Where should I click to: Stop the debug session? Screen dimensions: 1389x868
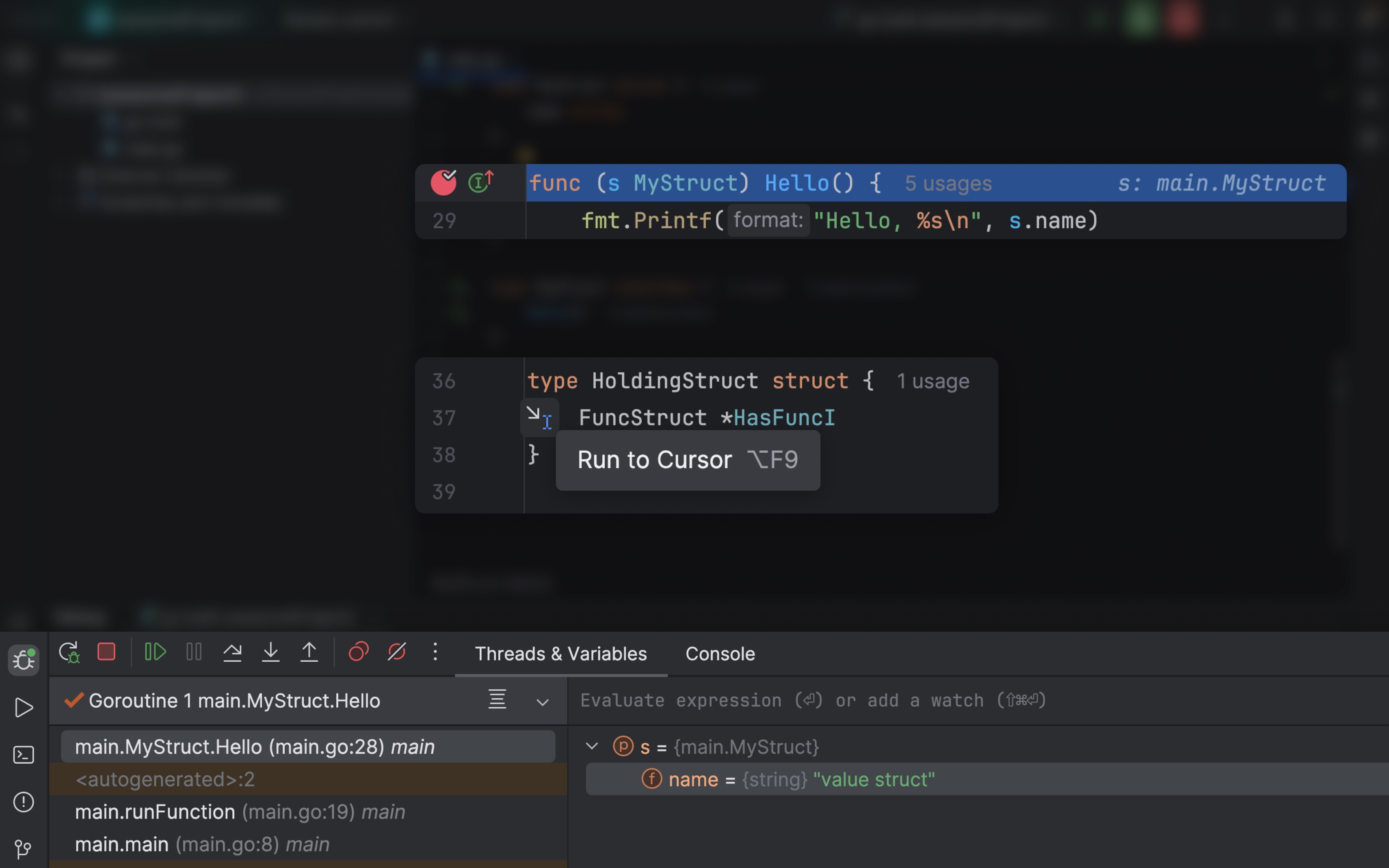point(107,652)
